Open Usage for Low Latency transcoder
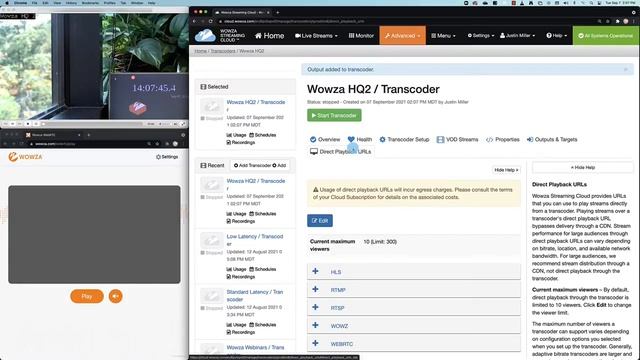Viewport: 640px width, 360px height. click(x=236, y=269)
